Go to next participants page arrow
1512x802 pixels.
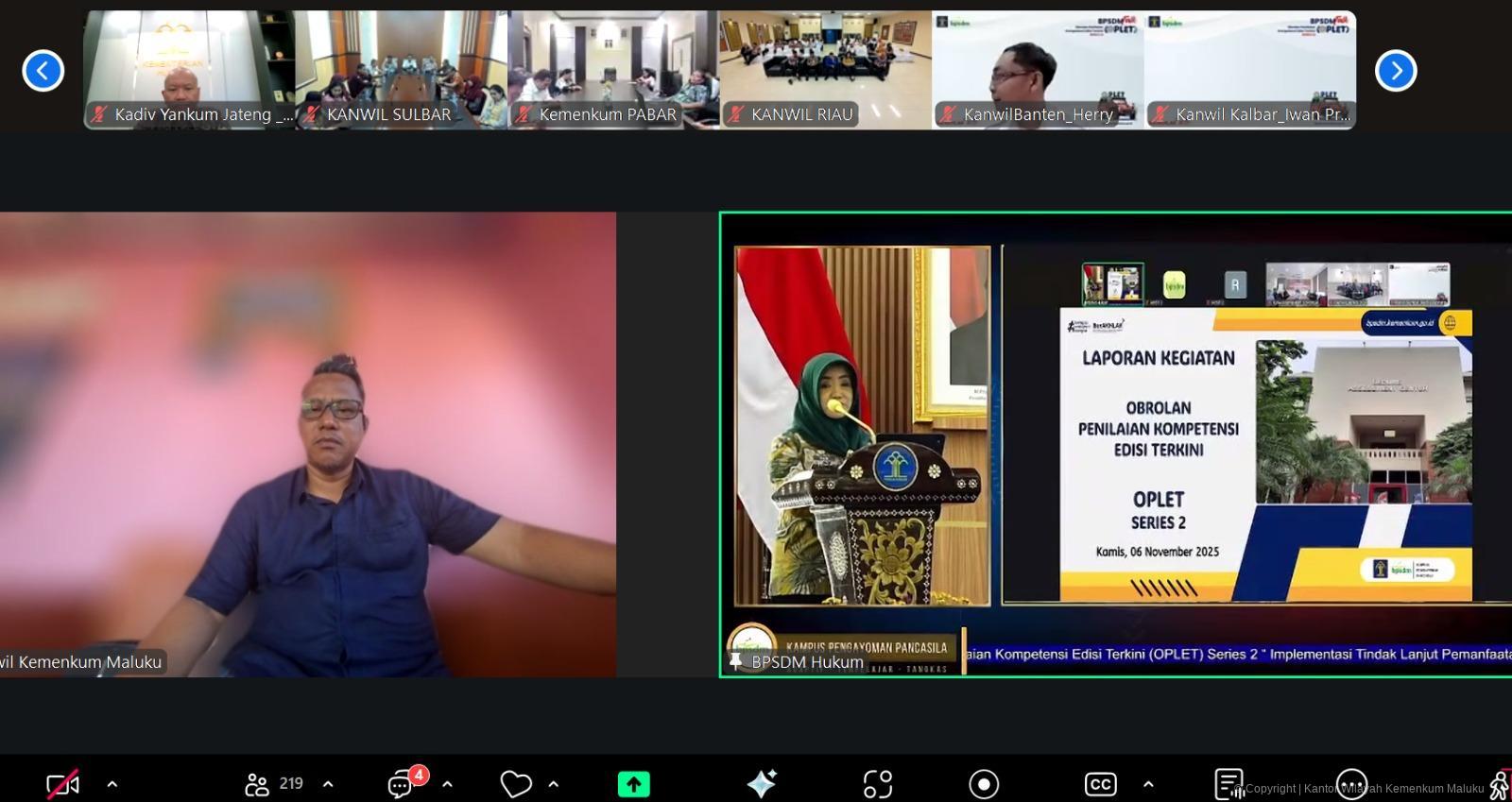1396,71
